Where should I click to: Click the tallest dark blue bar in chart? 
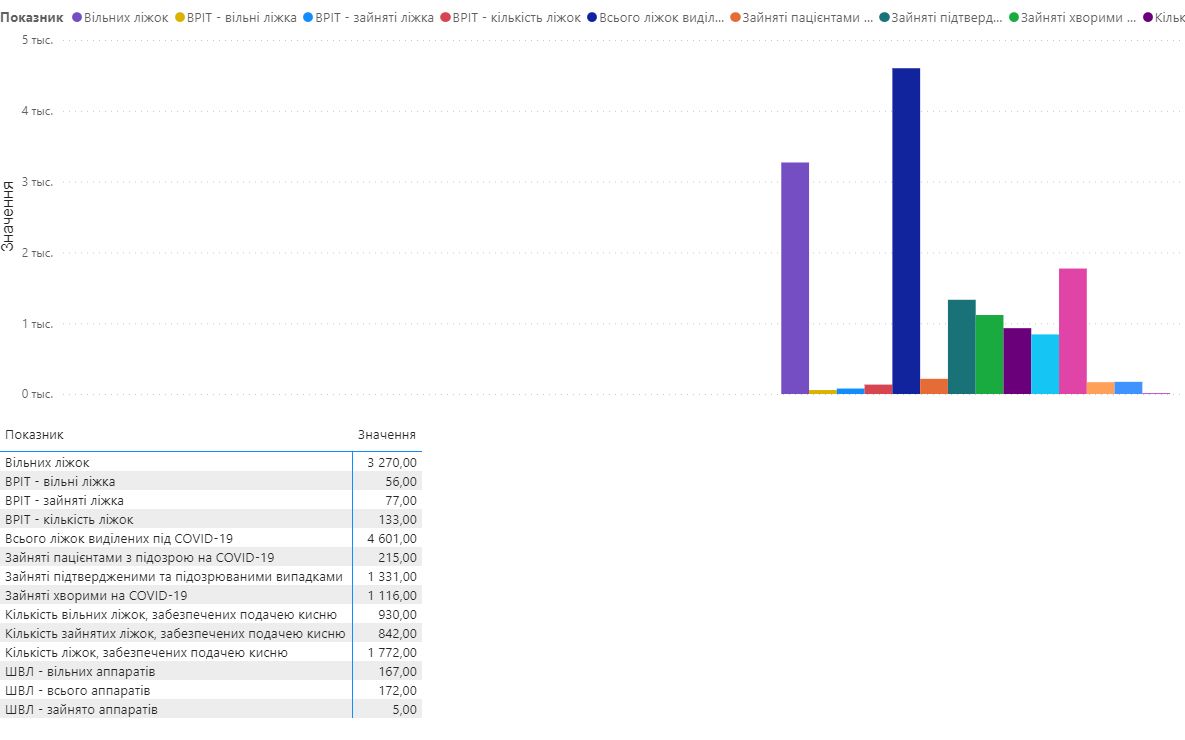click(x=906, y=231)
